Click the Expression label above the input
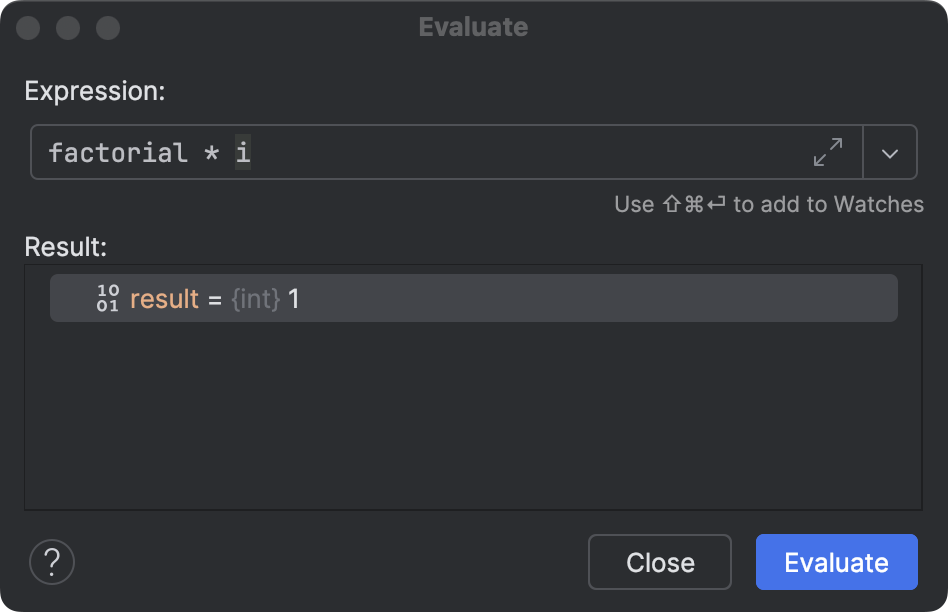Image resolution: width=948 pixels, height=612 pixels. click(x=94, y=91)
